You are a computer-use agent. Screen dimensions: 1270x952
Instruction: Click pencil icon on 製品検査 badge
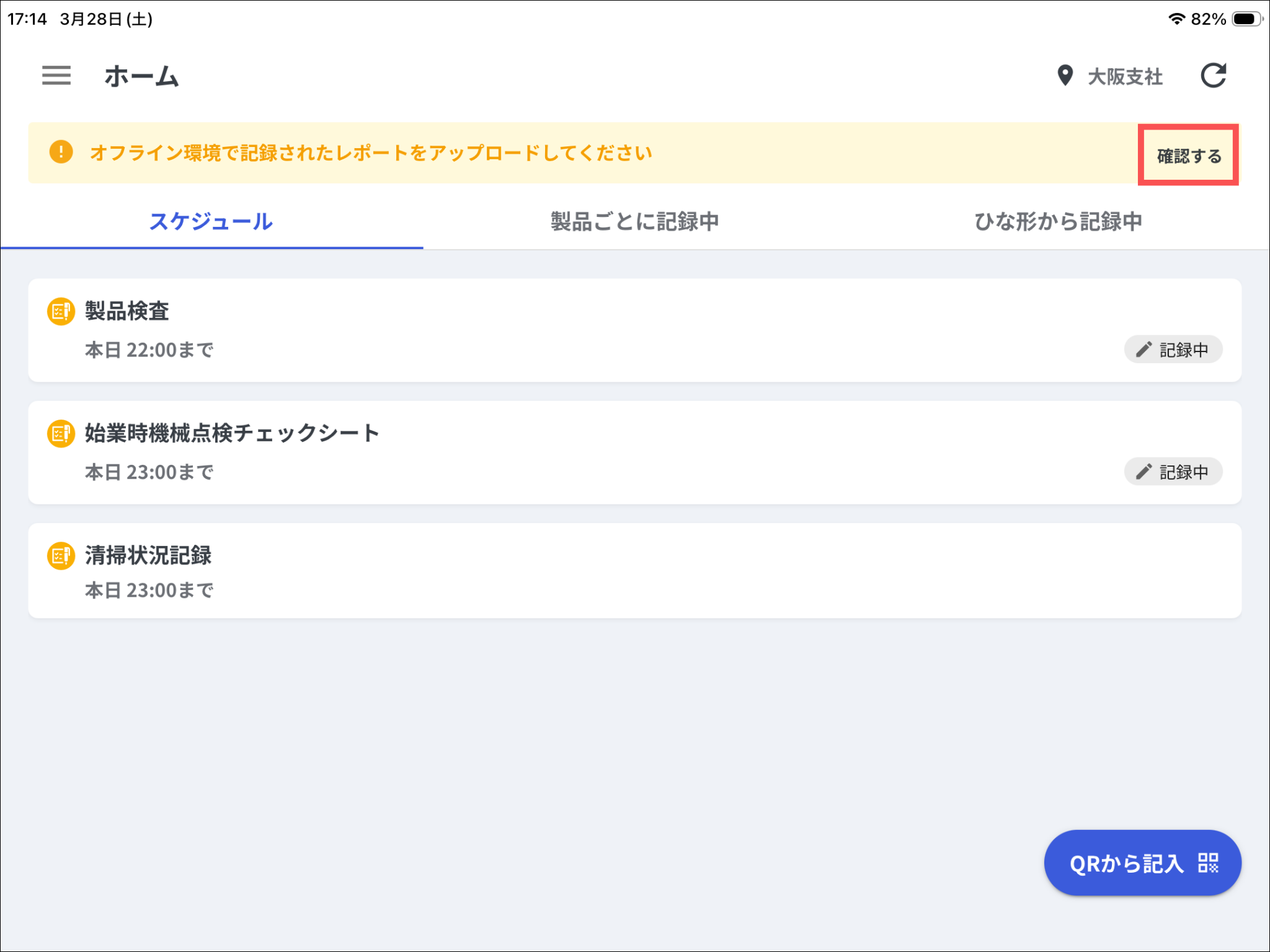[1143, 350]
